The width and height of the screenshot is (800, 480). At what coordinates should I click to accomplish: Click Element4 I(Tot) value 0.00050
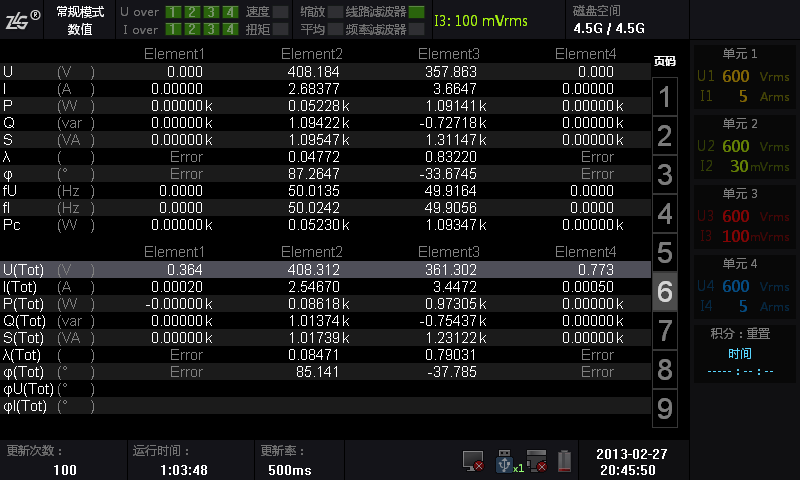[x=588, y=287]
